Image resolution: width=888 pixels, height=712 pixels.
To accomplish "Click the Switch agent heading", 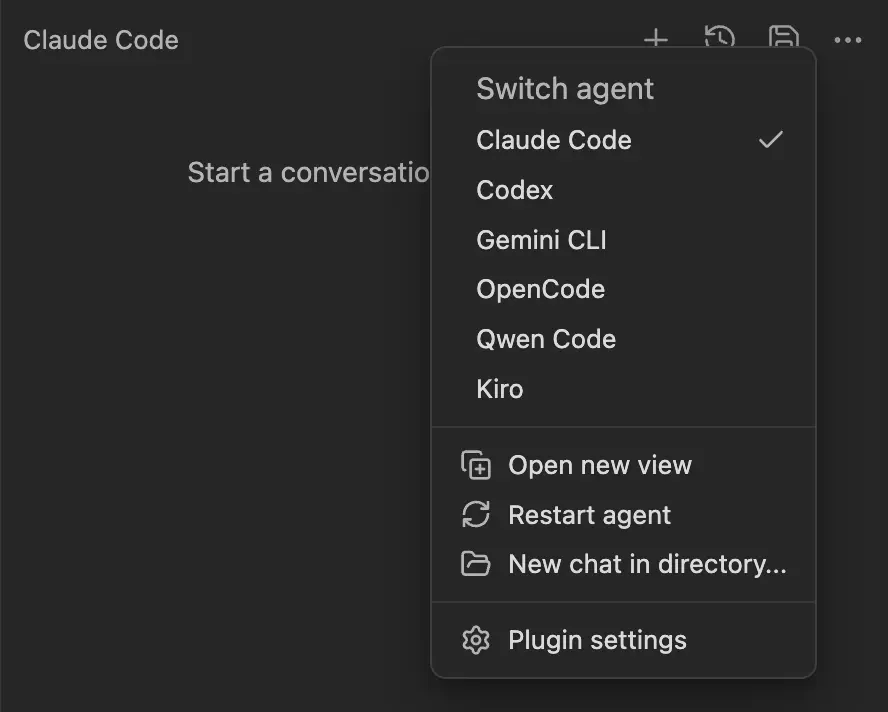I will 565,88.
